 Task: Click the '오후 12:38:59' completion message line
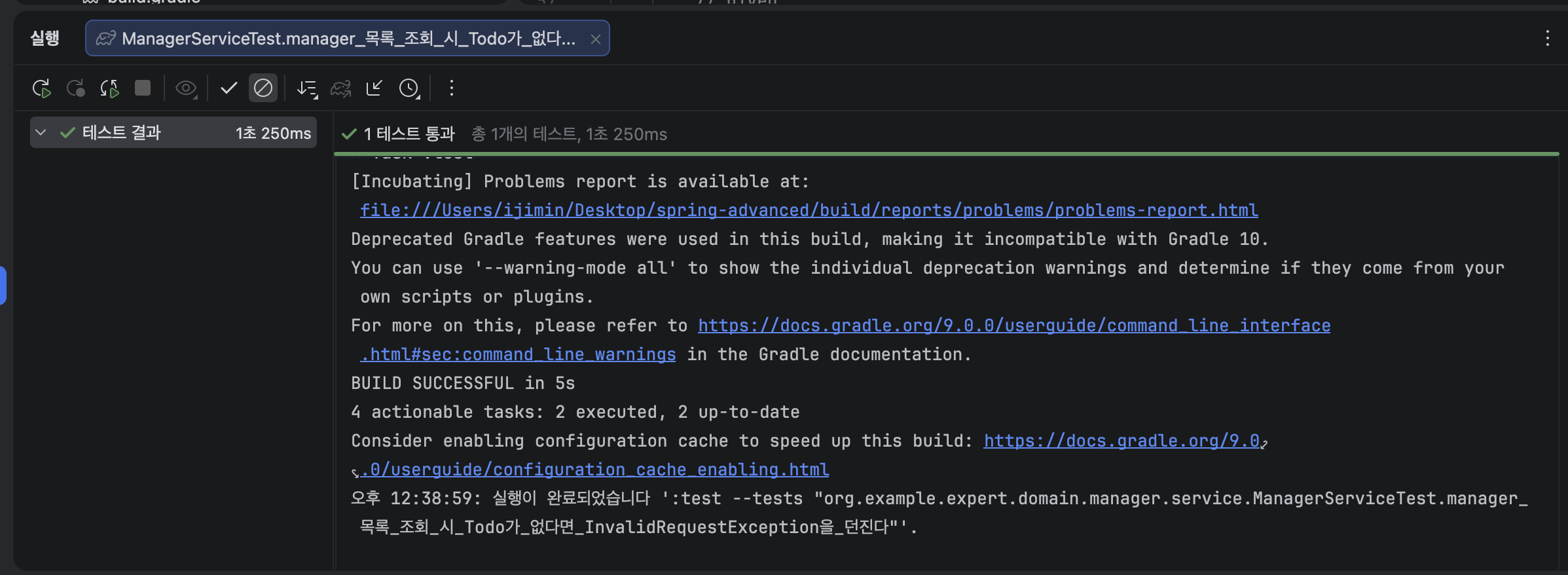[939, 513]
